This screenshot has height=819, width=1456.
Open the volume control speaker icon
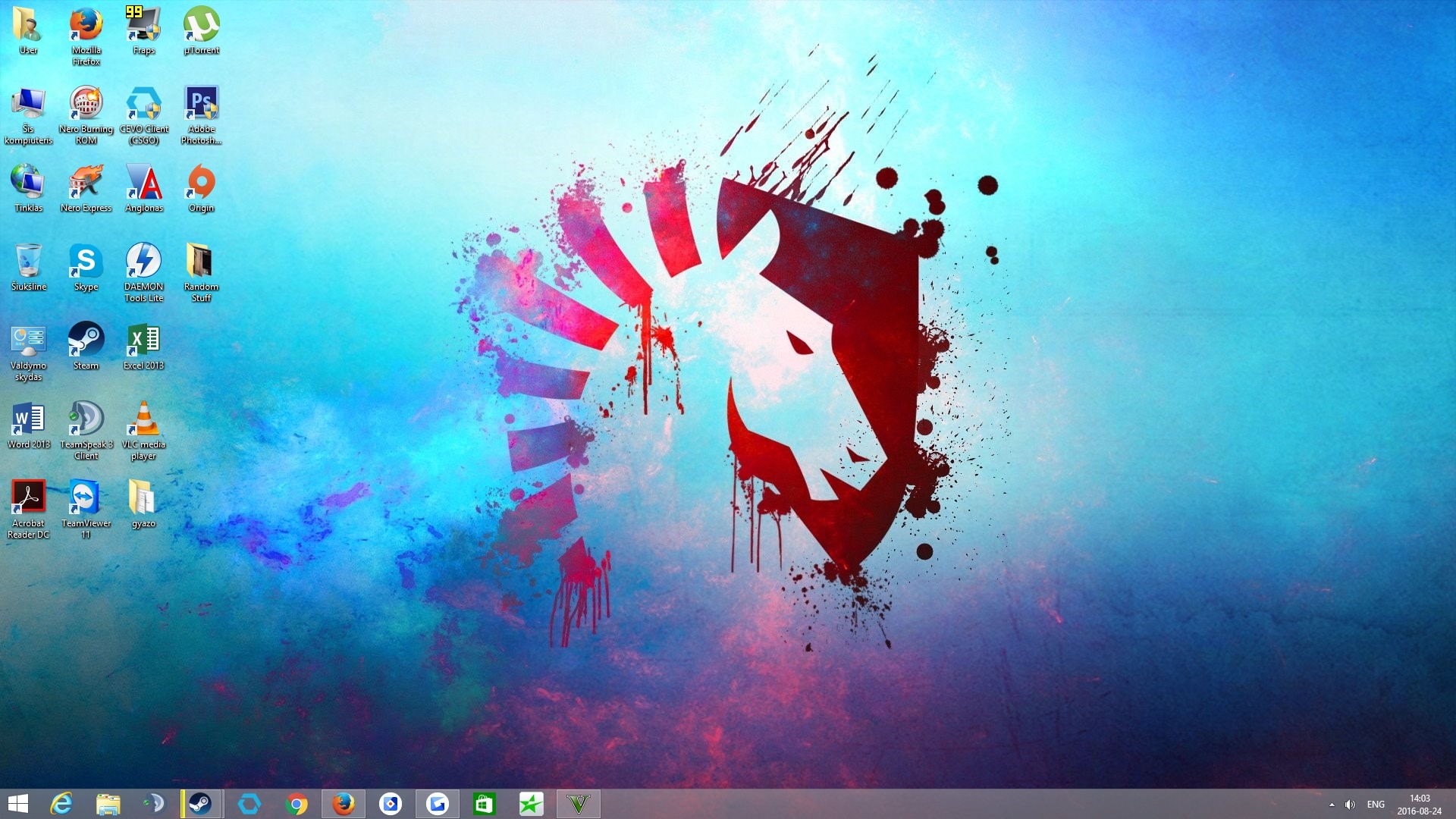point(1350,805)
